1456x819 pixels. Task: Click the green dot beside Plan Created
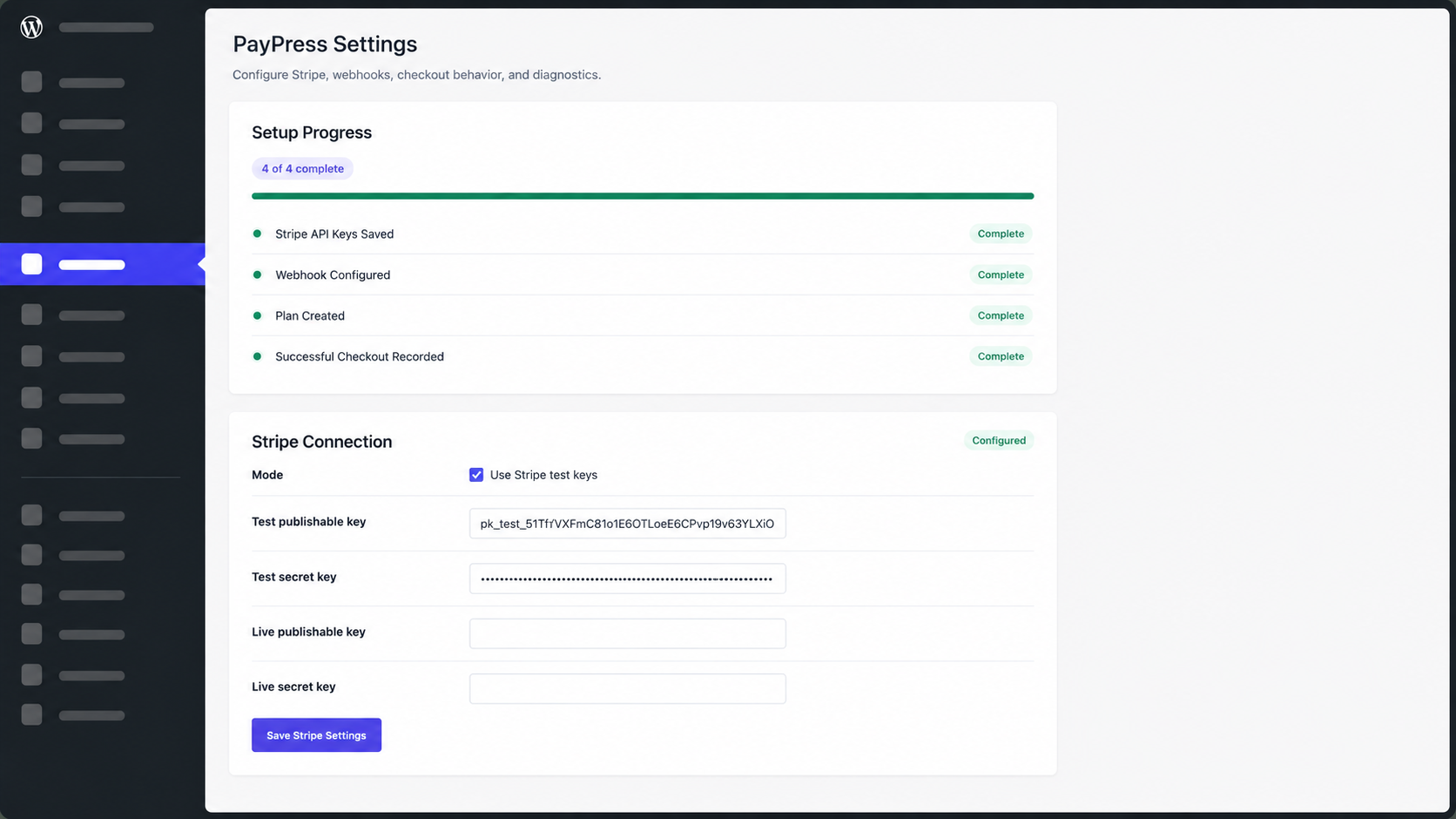257,315
